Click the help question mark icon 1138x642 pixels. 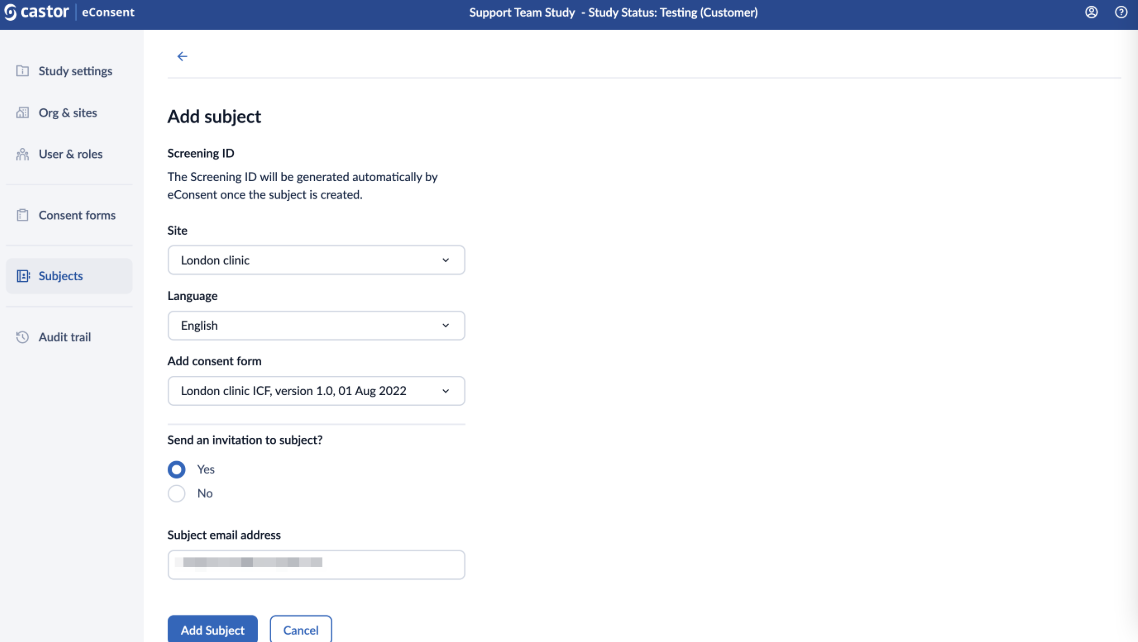click(1121, 13)
